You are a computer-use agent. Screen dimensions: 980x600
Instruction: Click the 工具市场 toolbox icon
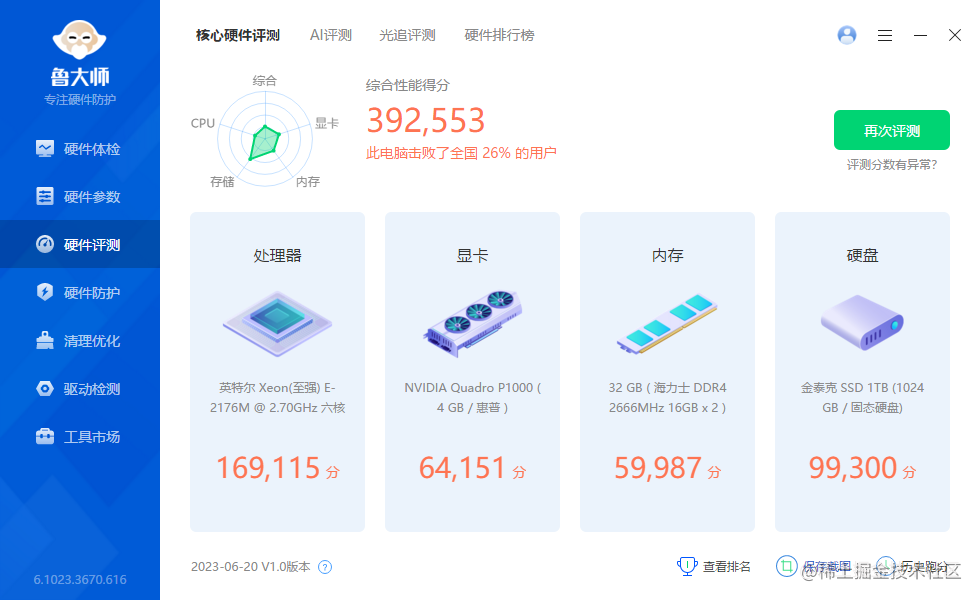click(45, 436)
